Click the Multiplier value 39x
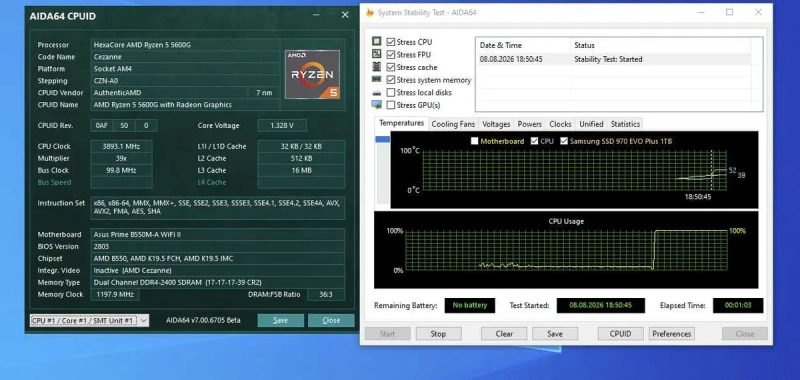Screen dimensions: 800x380 point(121,158)
